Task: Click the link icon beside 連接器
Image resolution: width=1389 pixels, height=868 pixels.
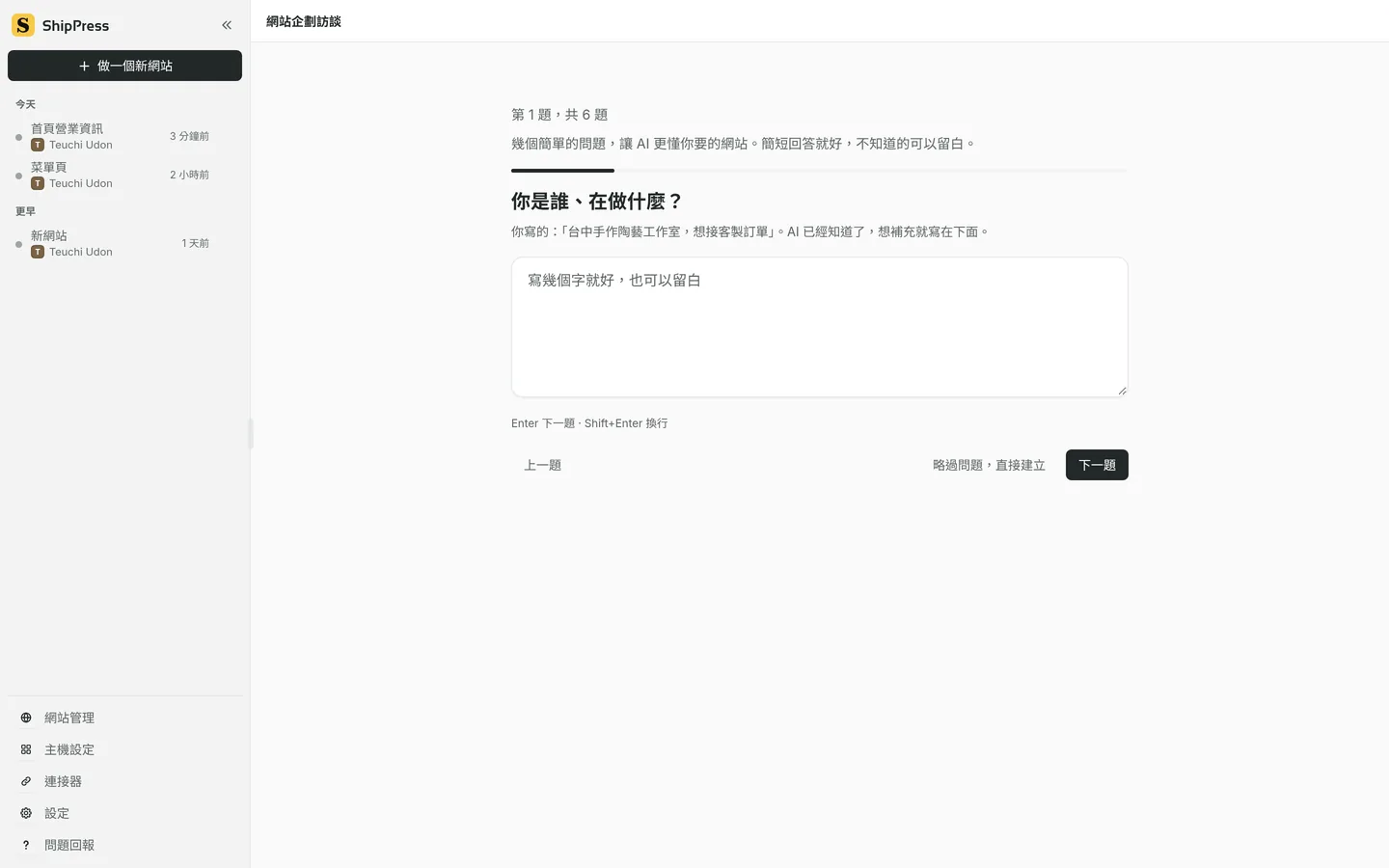Action: (x=26, y=781)
